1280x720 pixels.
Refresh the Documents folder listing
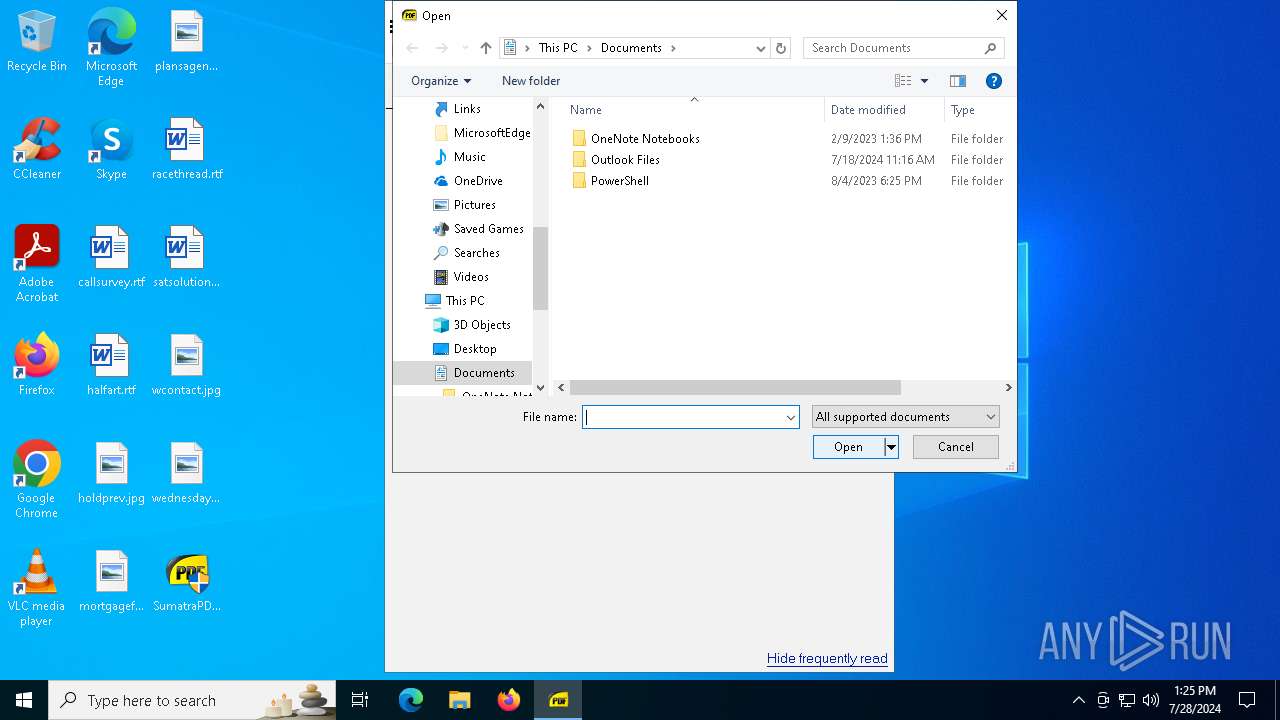click(x=782, y=48)
